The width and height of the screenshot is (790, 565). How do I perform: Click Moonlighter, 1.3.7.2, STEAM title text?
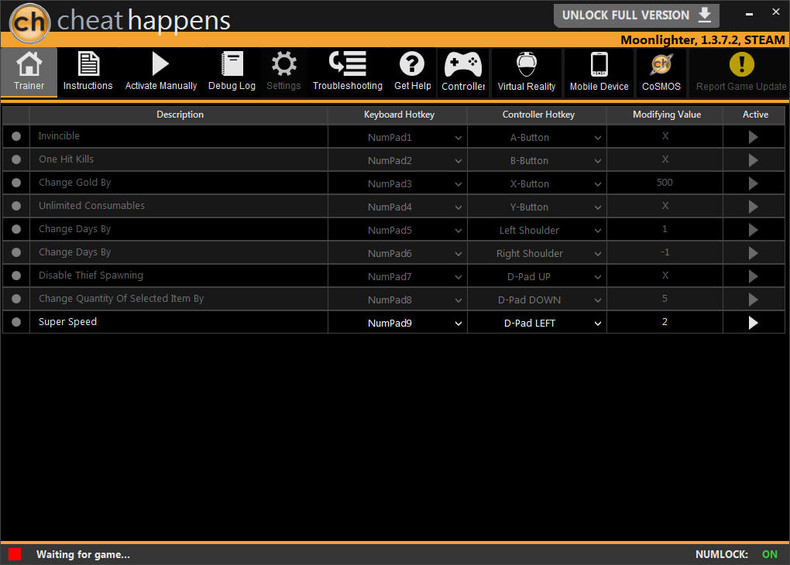point(702,40)
